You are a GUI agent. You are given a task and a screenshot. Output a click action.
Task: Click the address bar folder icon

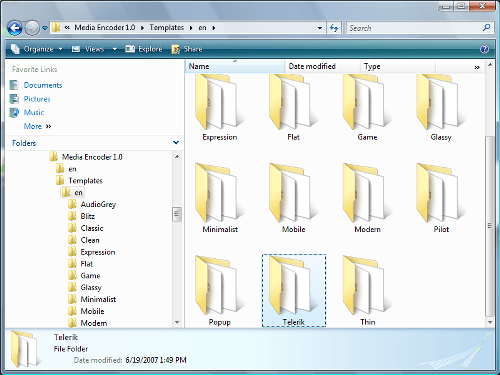(x=56, y=27)
